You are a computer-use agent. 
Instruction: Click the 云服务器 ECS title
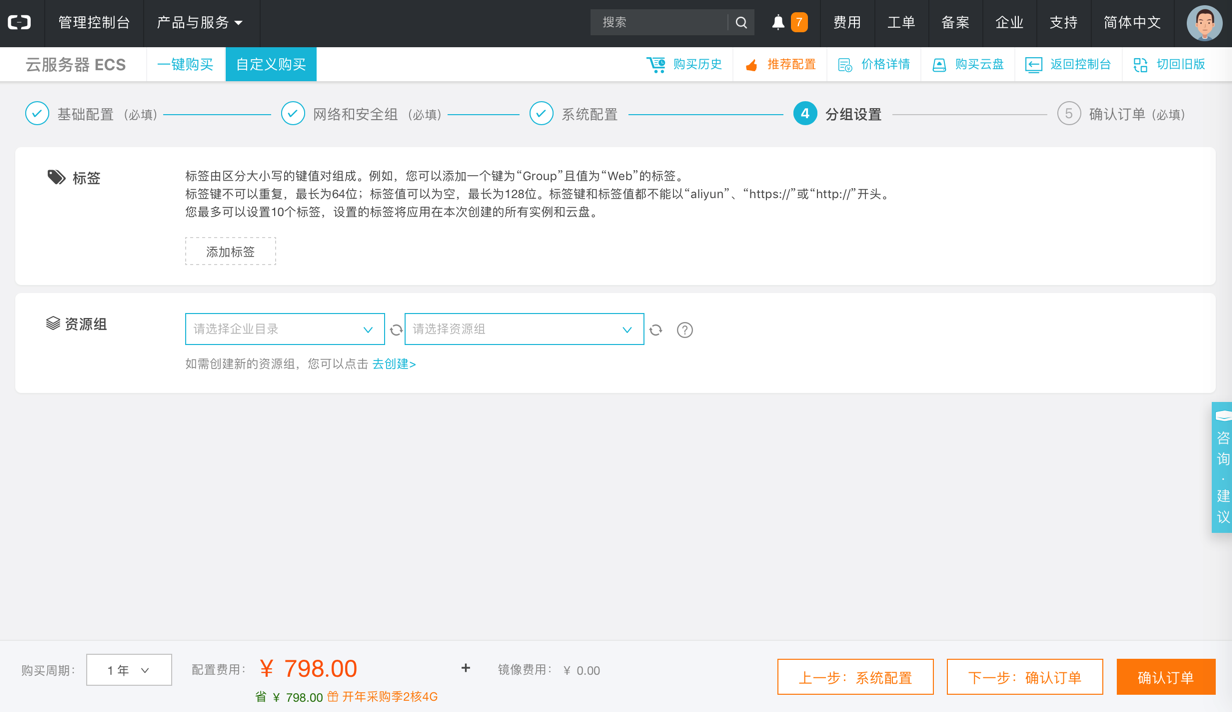[76, 65]
